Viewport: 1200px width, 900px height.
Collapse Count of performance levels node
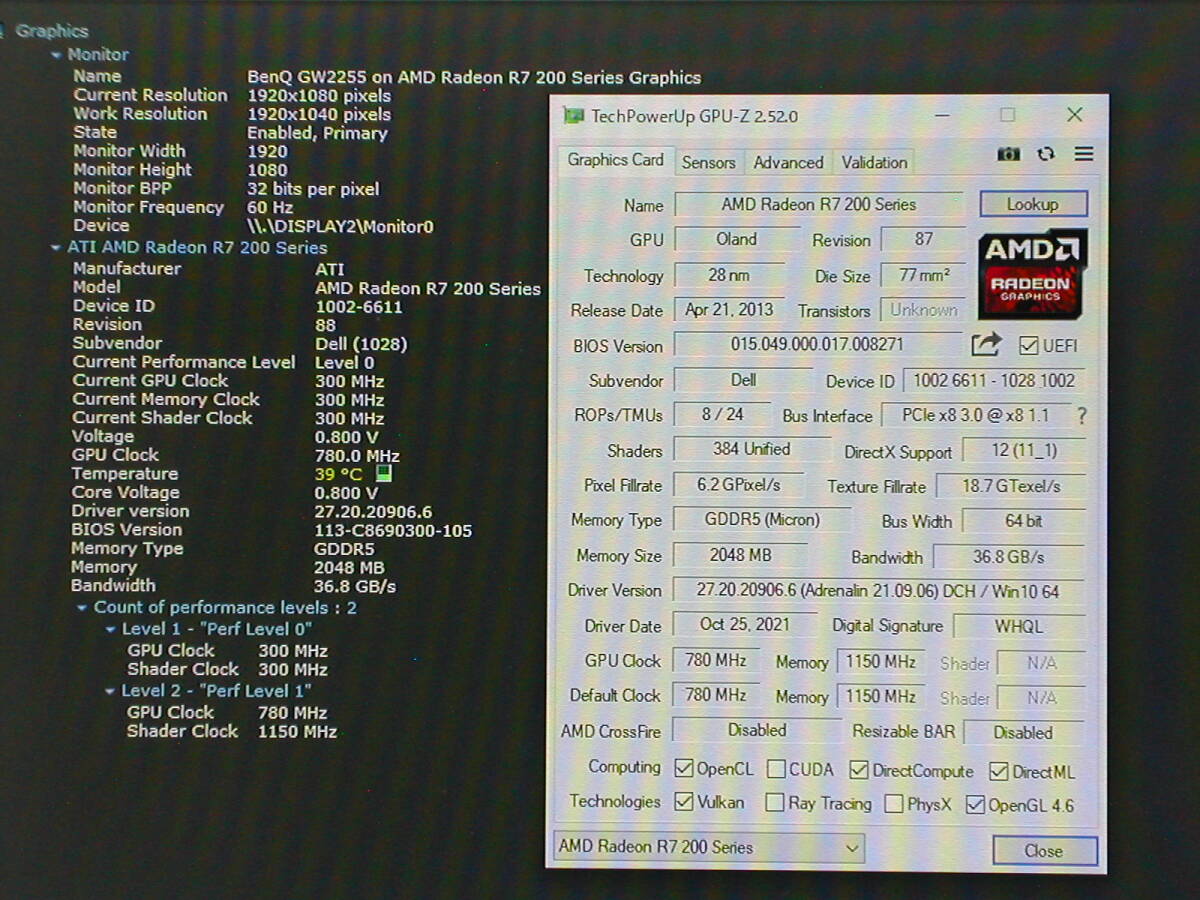click(83, 608)
